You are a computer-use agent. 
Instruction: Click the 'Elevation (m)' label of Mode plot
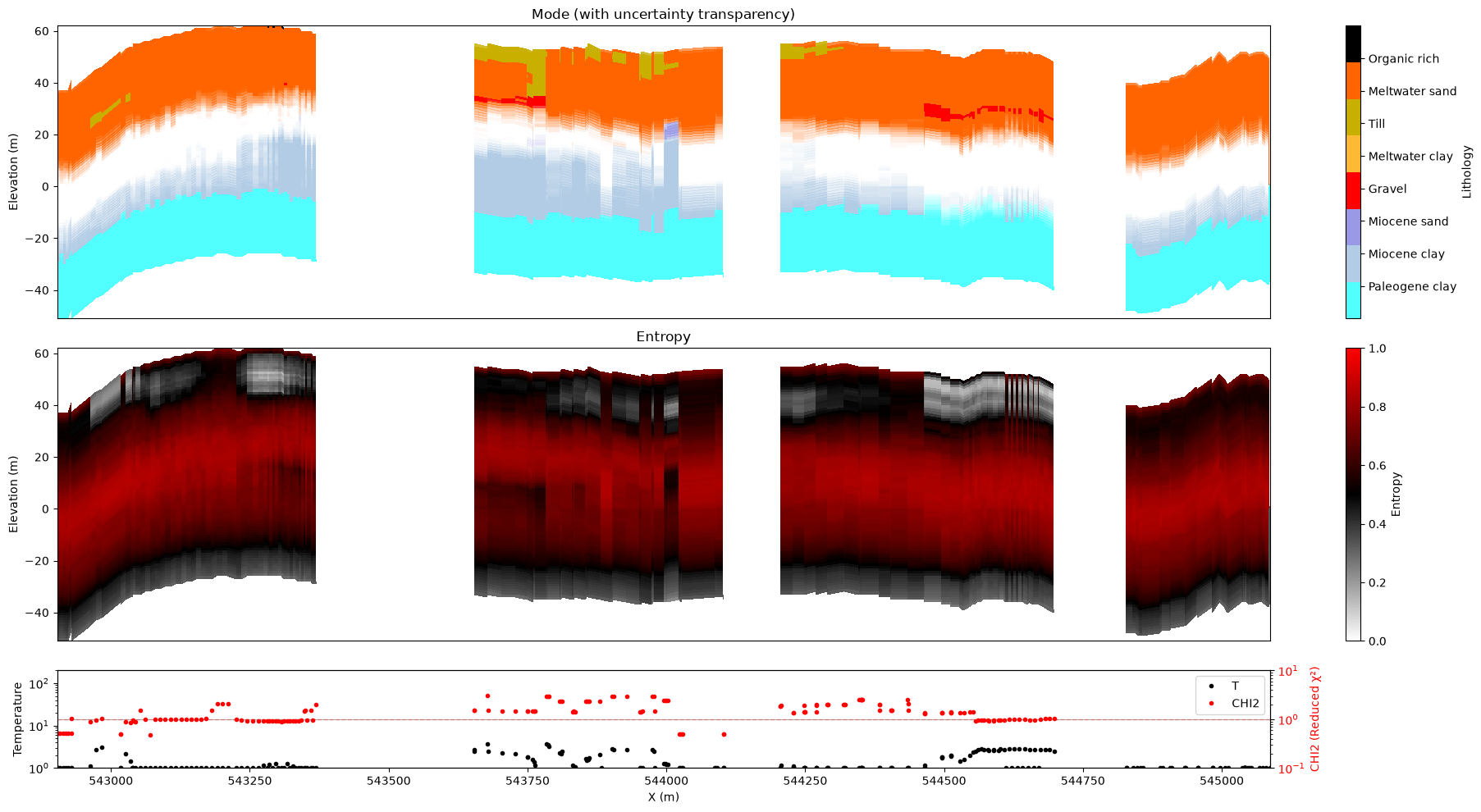click(x=13, y=172)
